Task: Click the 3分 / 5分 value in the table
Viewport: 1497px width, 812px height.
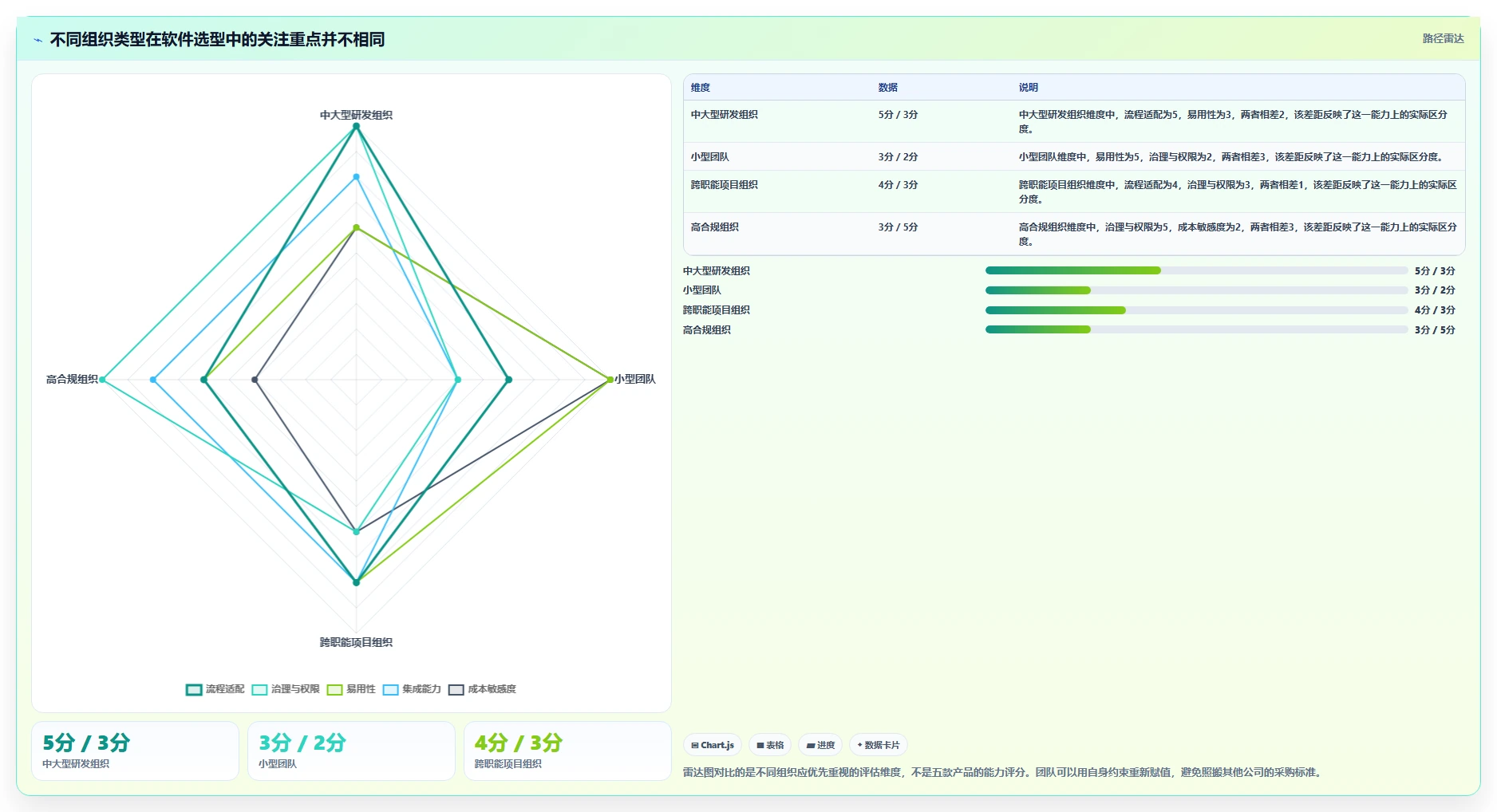Action: coord(899,227)
